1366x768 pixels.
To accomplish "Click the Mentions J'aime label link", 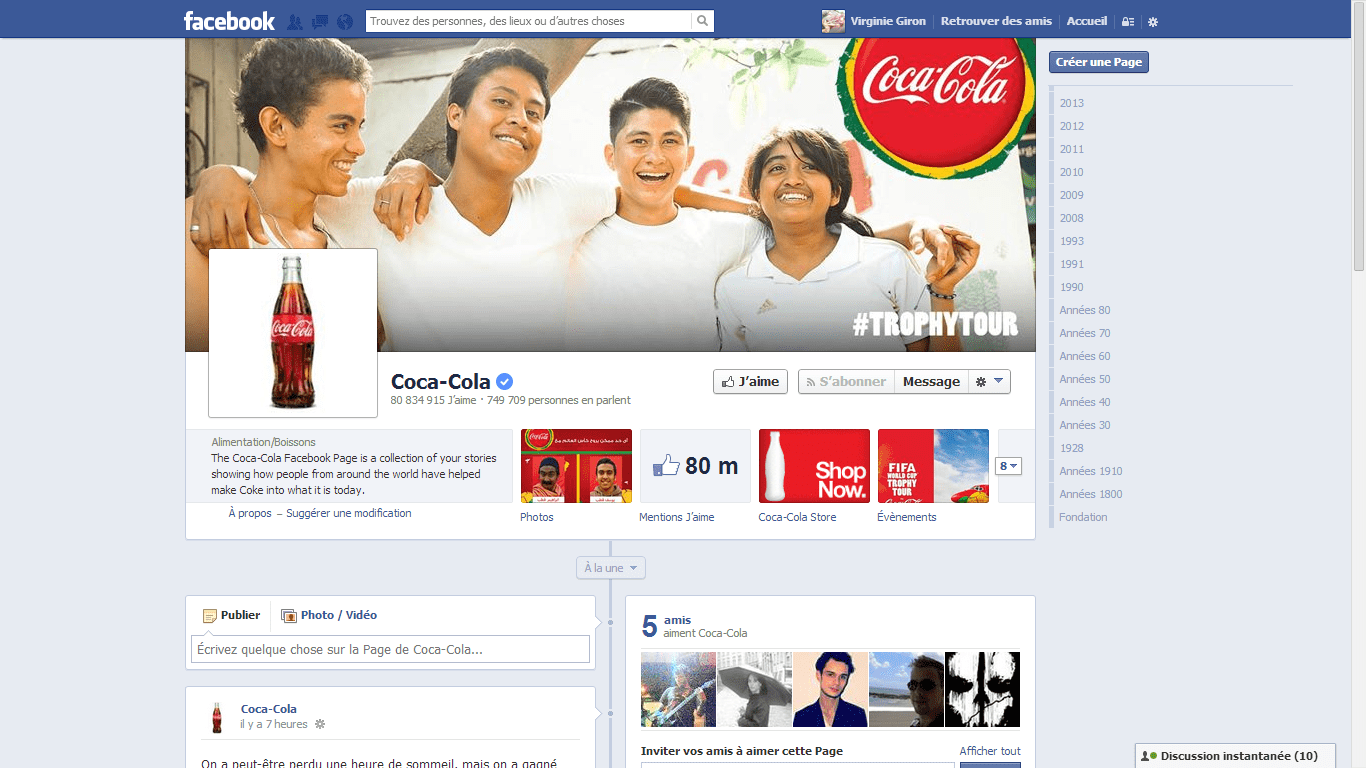I will click(x=677, y=517).
